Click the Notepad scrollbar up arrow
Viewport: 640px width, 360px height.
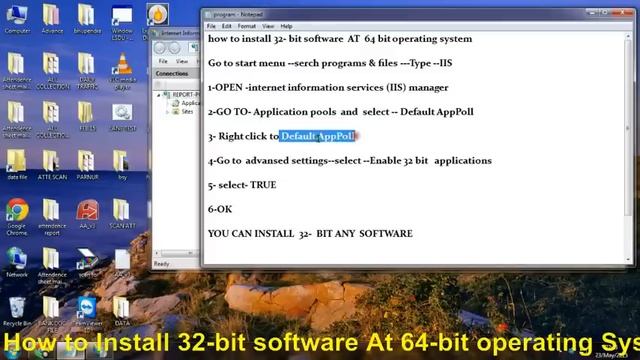[628, 37]
